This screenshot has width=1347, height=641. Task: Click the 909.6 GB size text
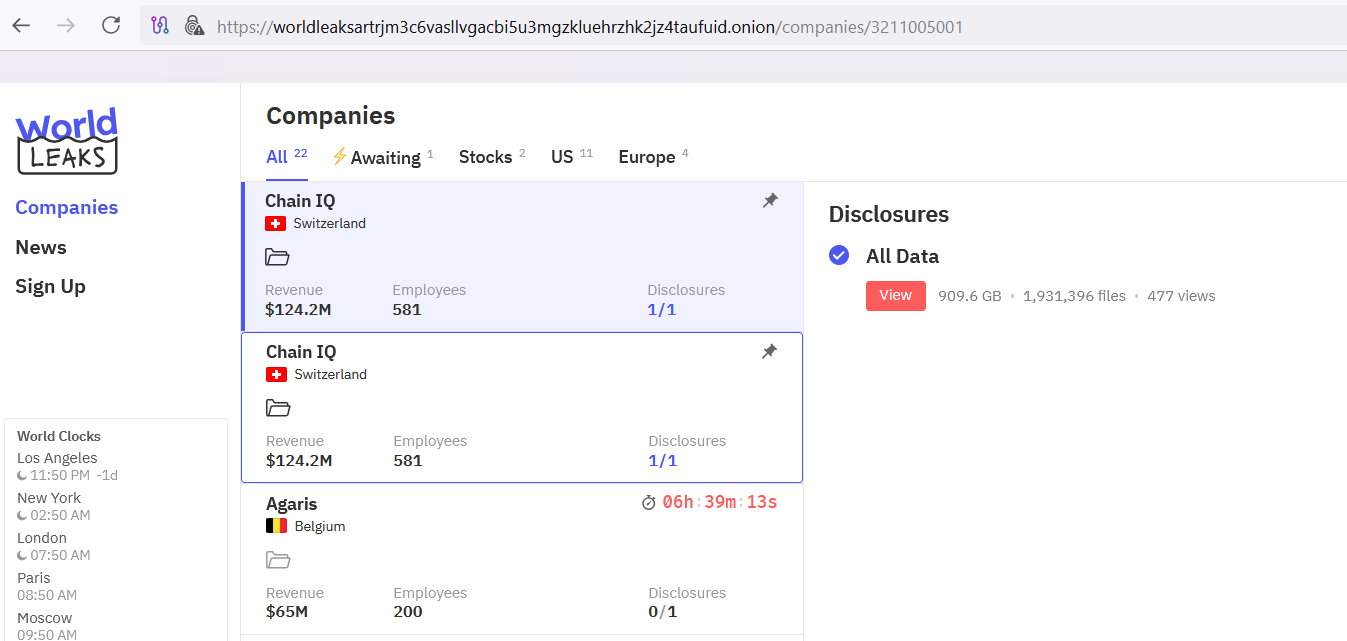[x=969, y=296]
